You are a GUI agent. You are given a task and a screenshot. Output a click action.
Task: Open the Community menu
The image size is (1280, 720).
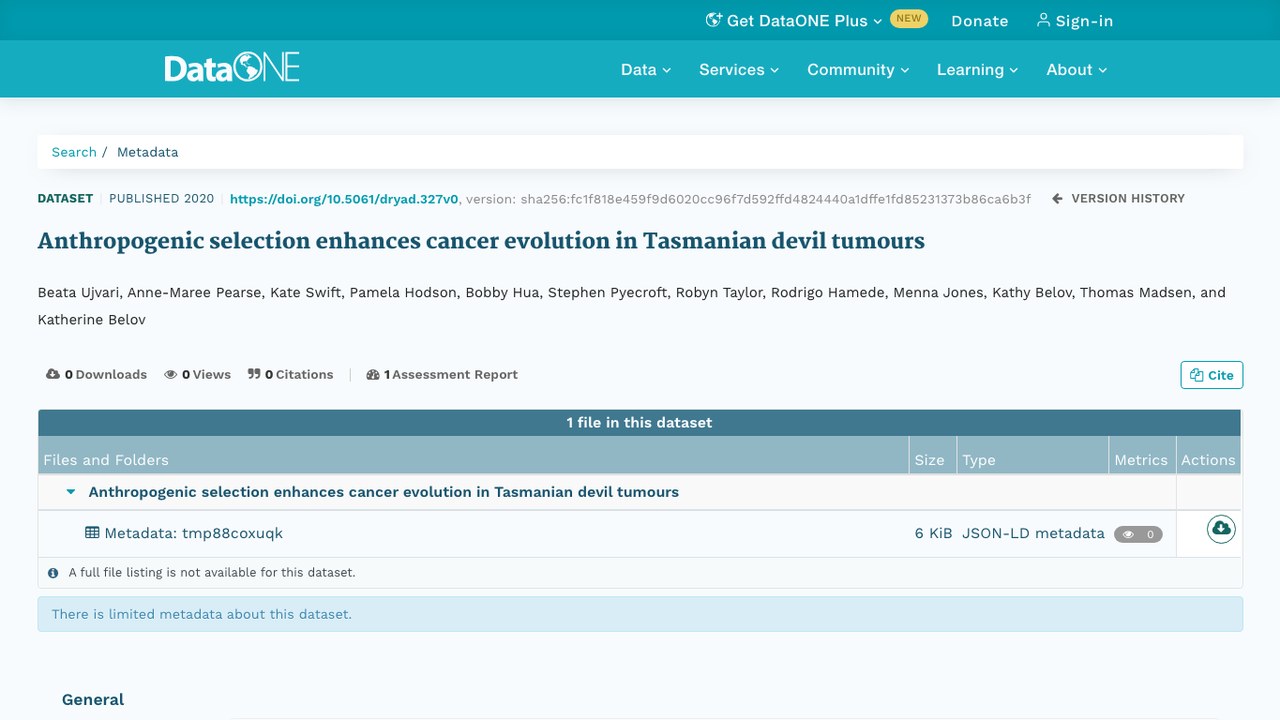coord(858,70)
